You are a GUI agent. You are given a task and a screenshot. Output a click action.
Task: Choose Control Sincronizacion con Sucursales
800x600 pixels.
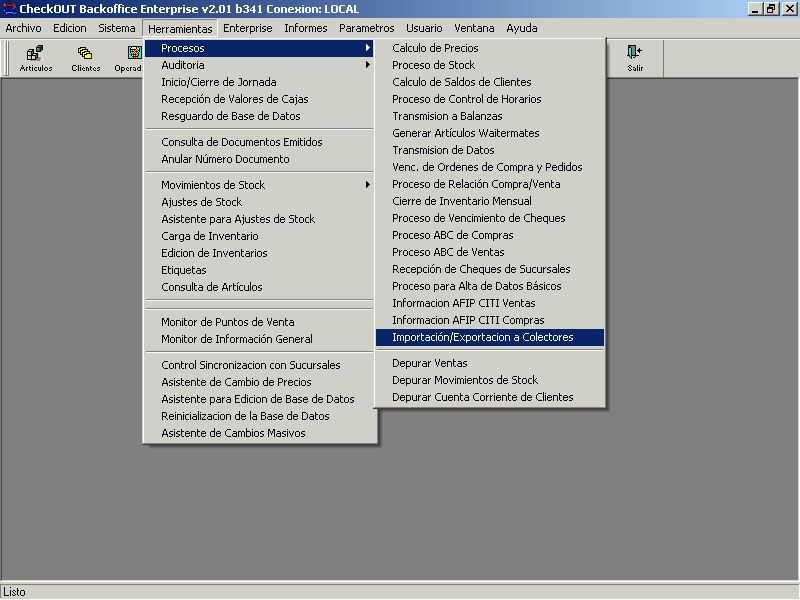260,365
